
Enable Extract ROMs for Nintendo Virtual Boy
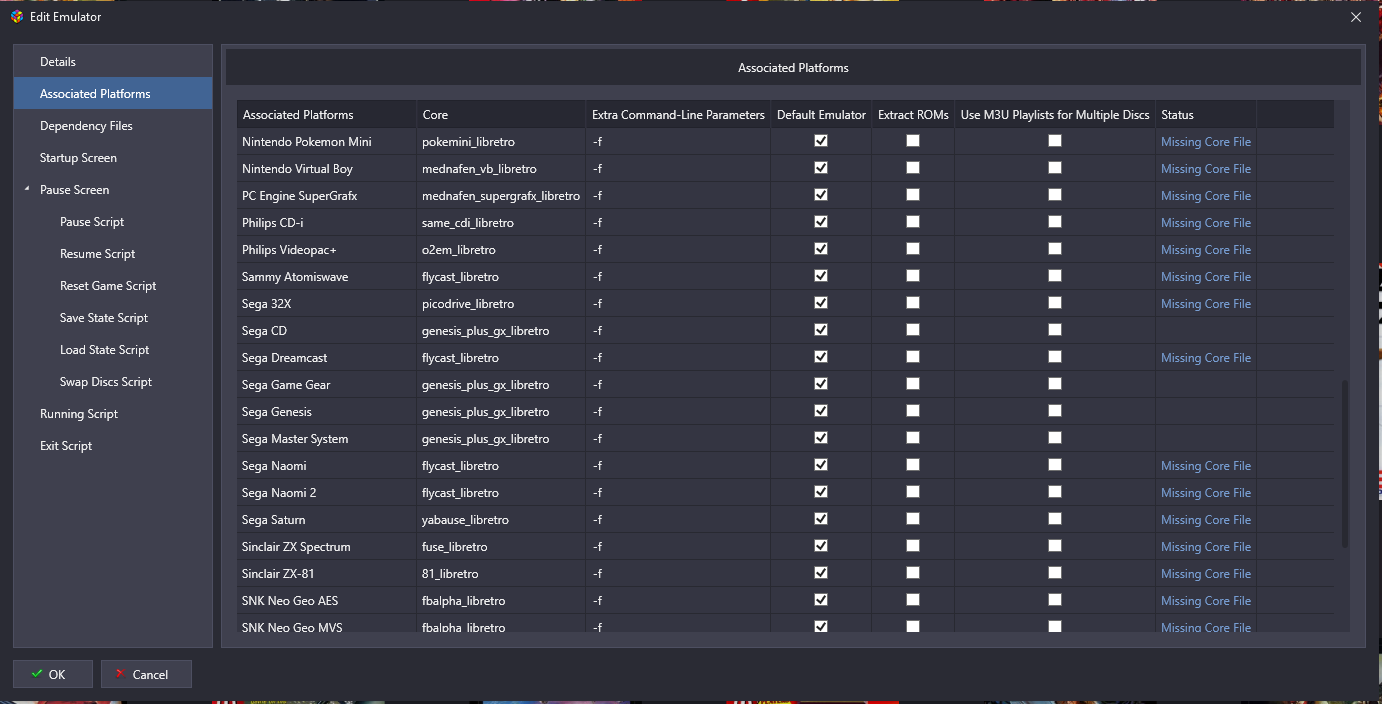pos(913,168)
